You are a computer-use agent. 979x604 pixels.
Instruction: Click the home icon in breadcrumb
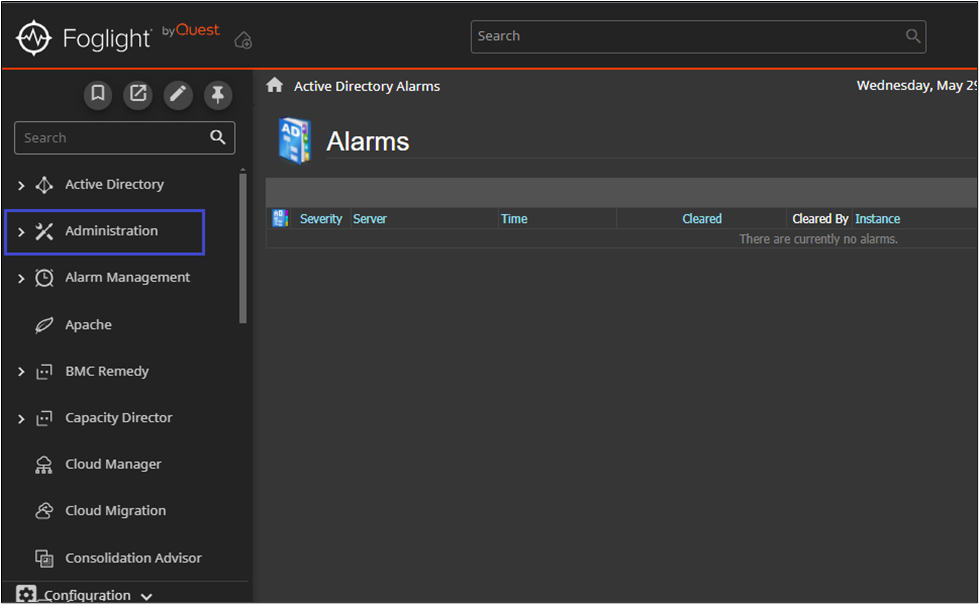pos(274,86)
